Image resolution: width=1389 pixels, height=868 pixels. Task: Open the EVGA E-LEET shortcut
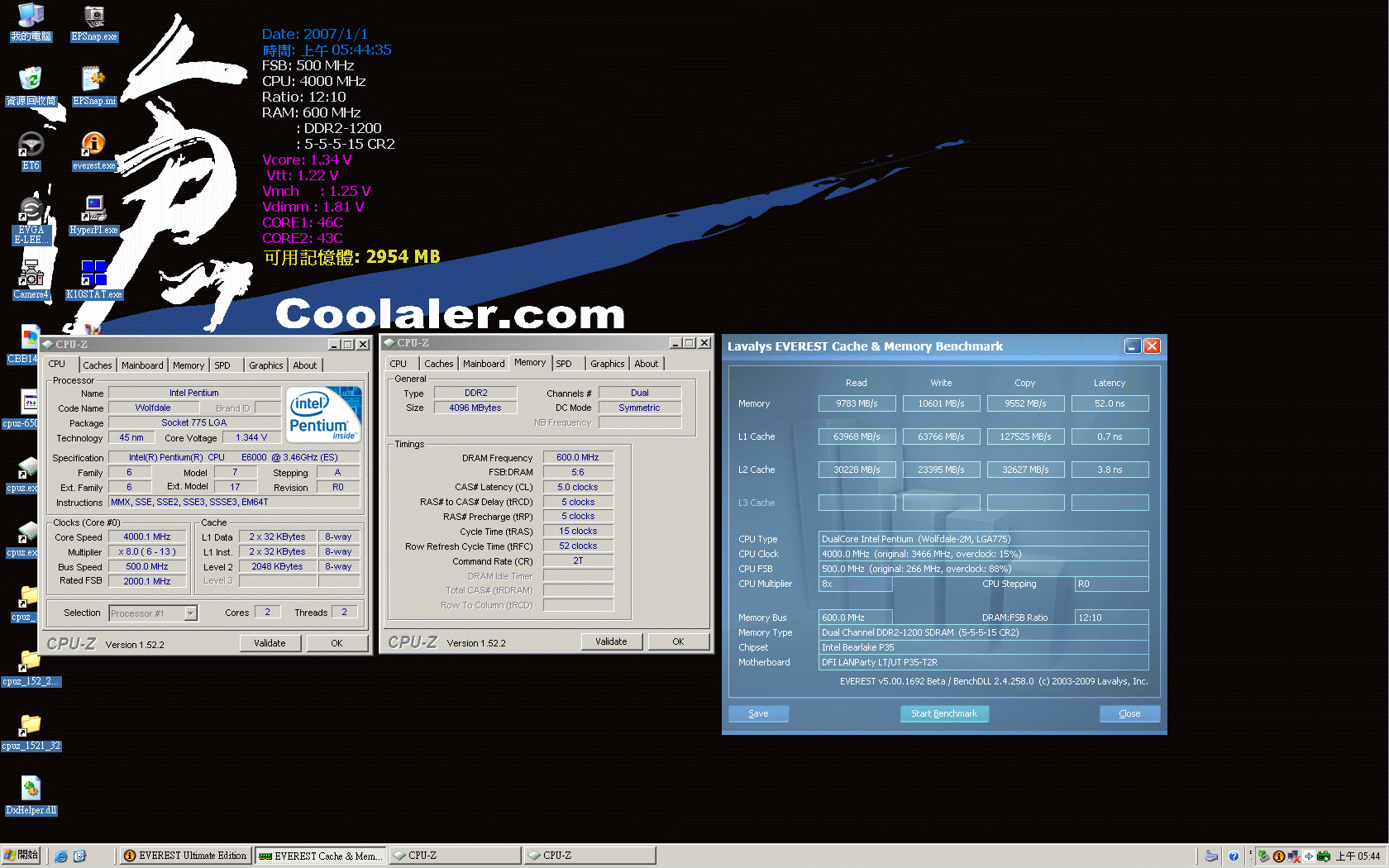(x=31, y=220)
